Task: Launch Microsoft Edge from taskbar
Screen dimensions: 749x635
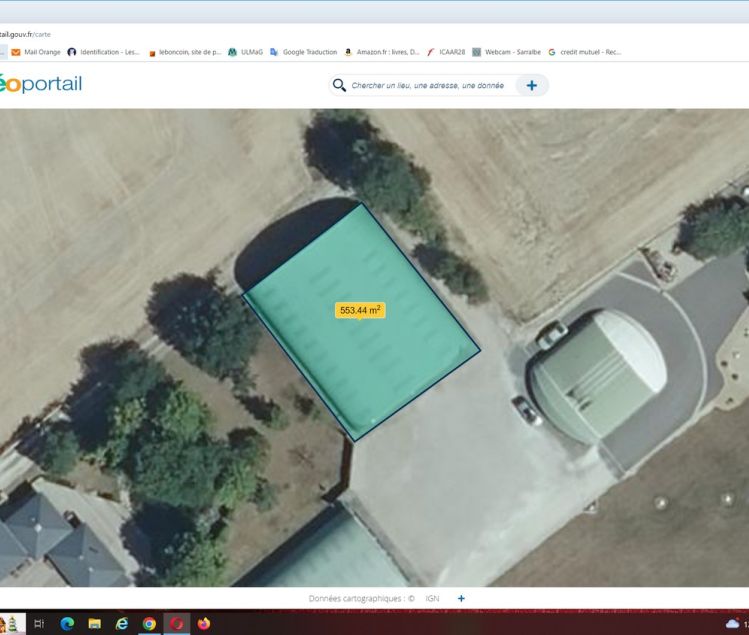Action: [x=67, y=624]
